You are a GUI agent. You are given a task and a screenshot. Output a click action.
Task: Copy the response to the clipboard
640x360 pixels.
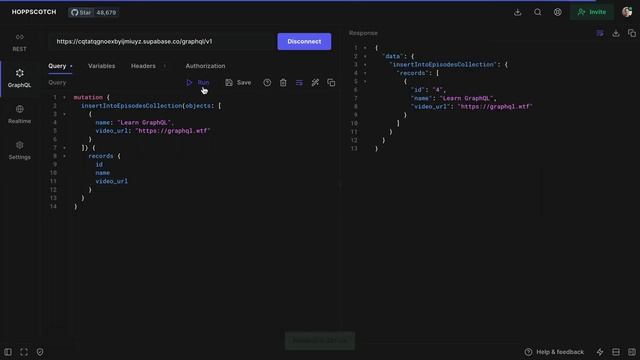632,33
